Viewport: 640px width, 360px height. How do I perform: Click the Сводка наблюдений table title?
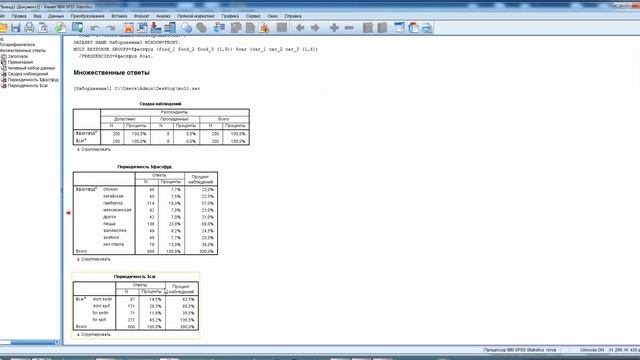point(160,104)
